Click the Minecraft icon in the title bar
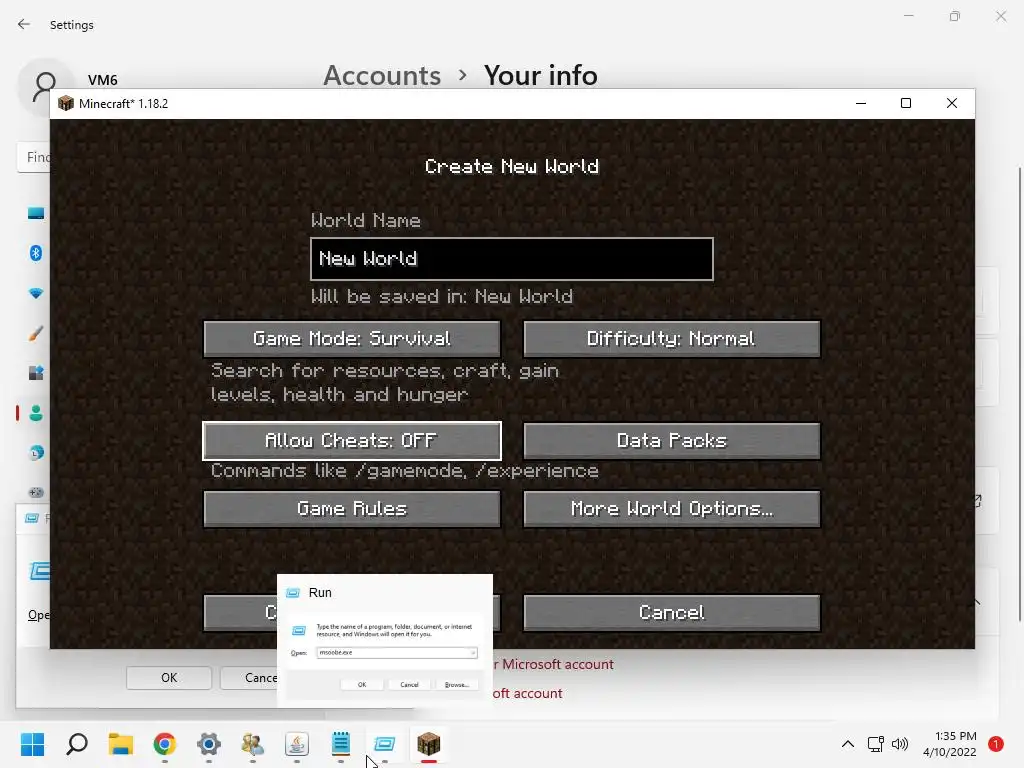Viewport: 1024px width, 768px height. pos(66,103)
